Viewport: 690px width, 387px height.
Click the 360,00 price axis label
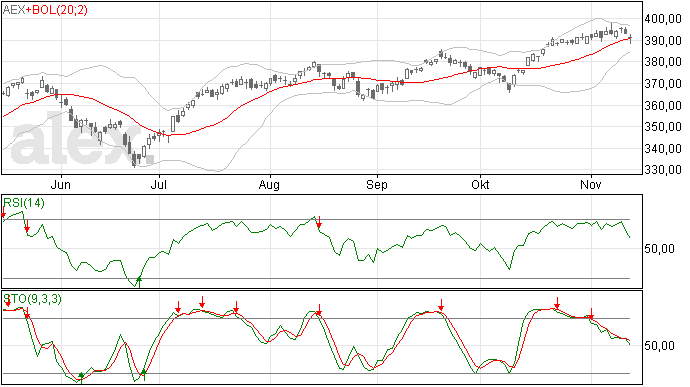point(663,106)
